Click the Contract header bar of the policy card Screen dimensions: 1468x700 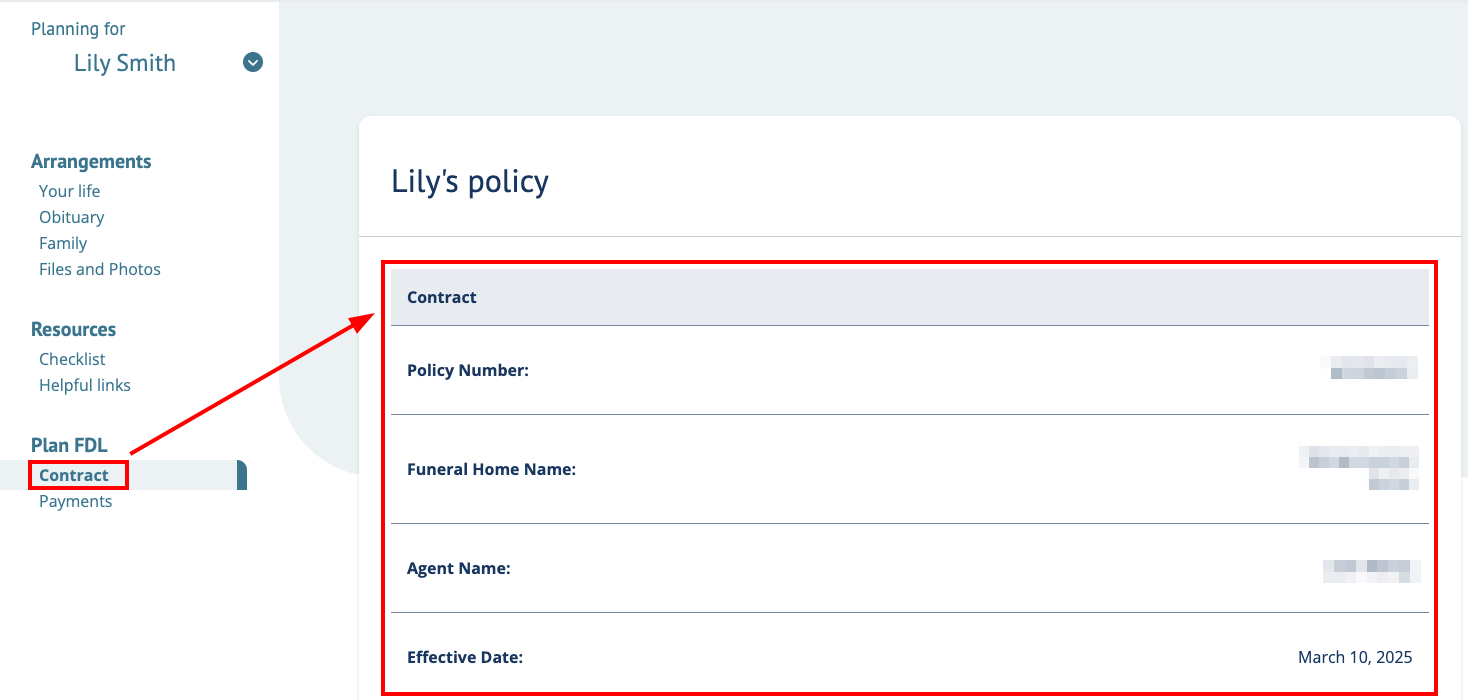[441, 297]
